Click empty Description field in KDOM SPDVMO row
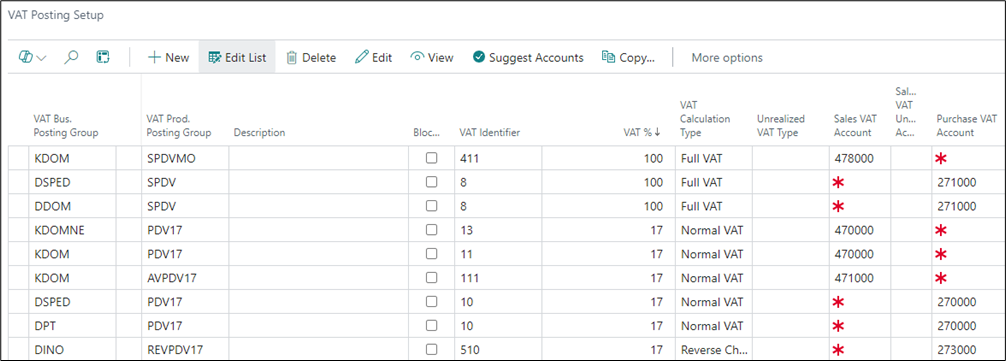Screen dimensions: 1006x361 click(318, 158)
